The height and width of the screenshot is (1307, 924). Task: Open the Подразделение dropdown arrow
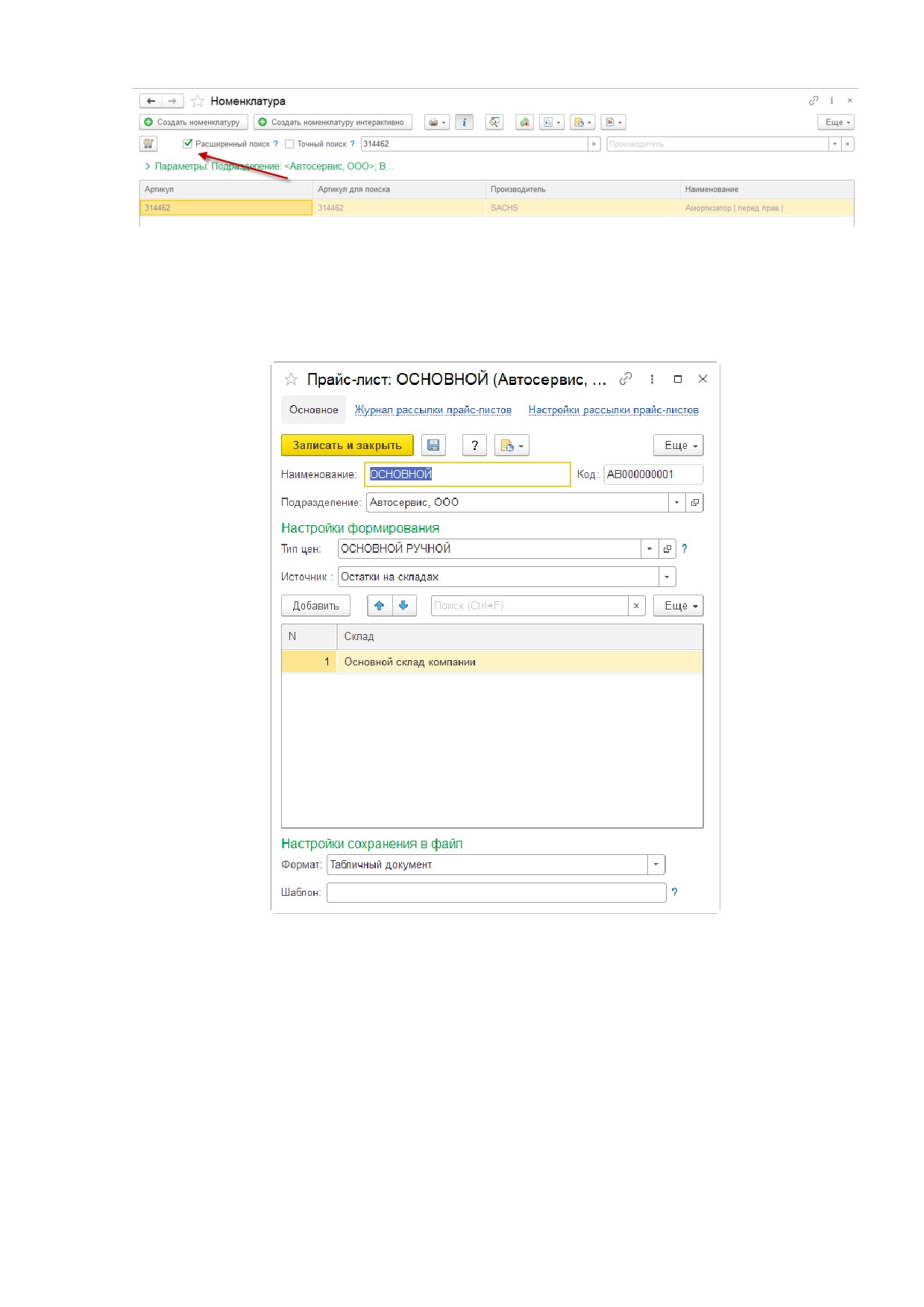coord(677,503)
